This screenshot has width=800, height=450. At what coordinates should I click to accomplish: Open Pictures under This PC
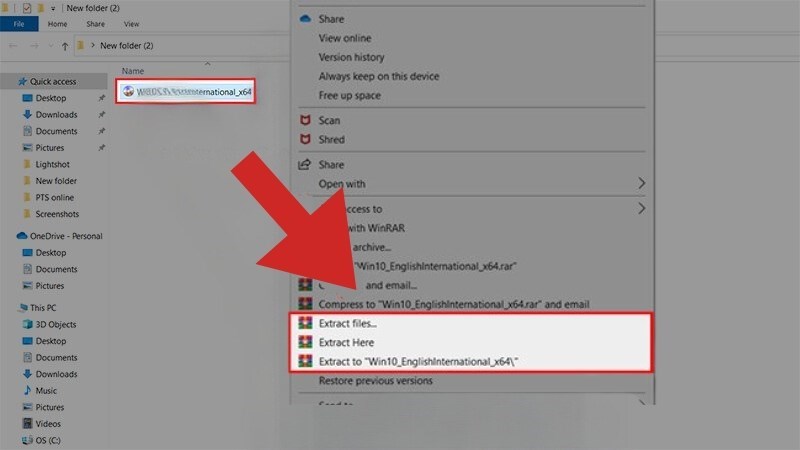pyautogui.click(x=49, y=407)
